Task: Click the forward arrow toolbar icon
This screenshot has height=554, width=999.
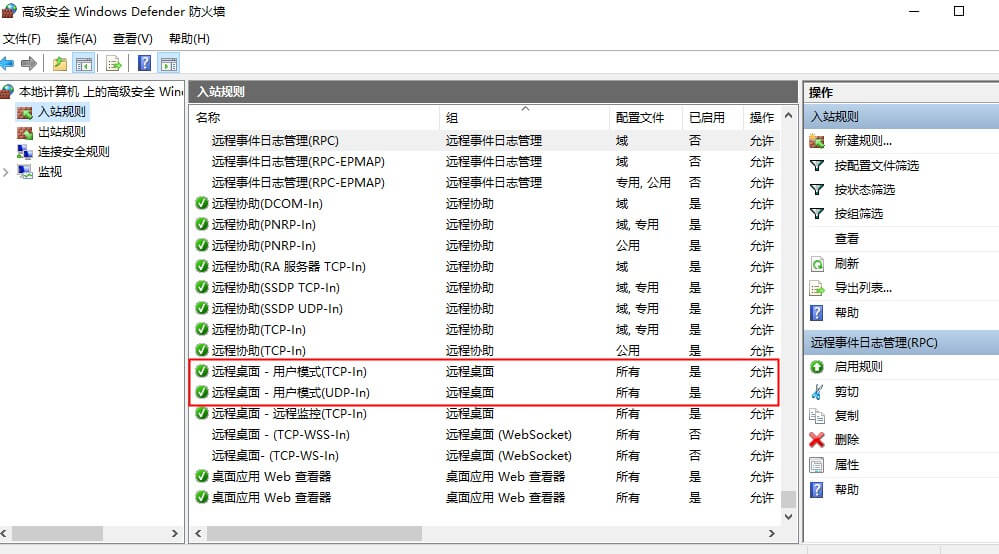Action: pyautogui.click(x=29, y=63)
